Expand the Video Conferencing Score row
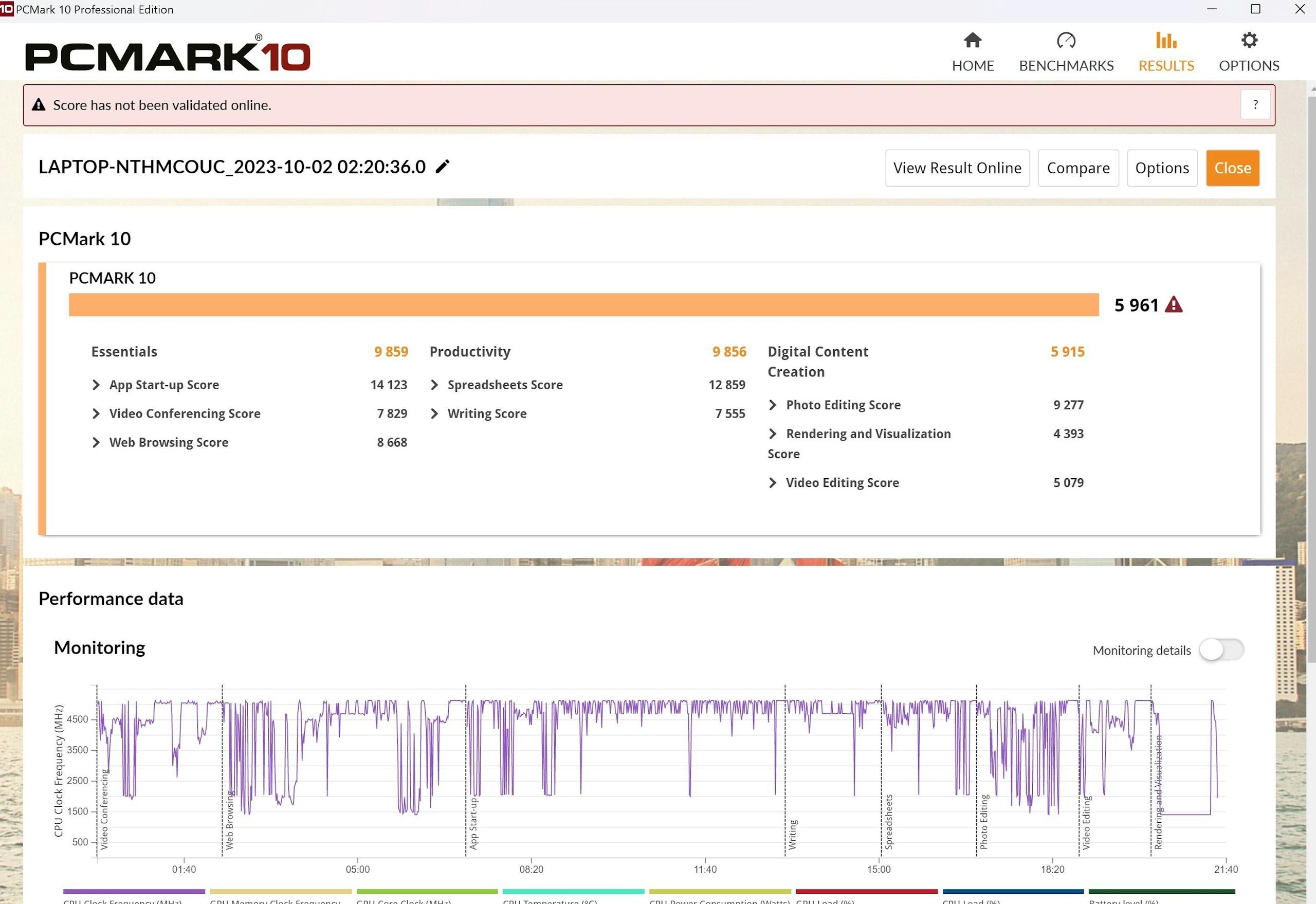 tap(96, 414)
